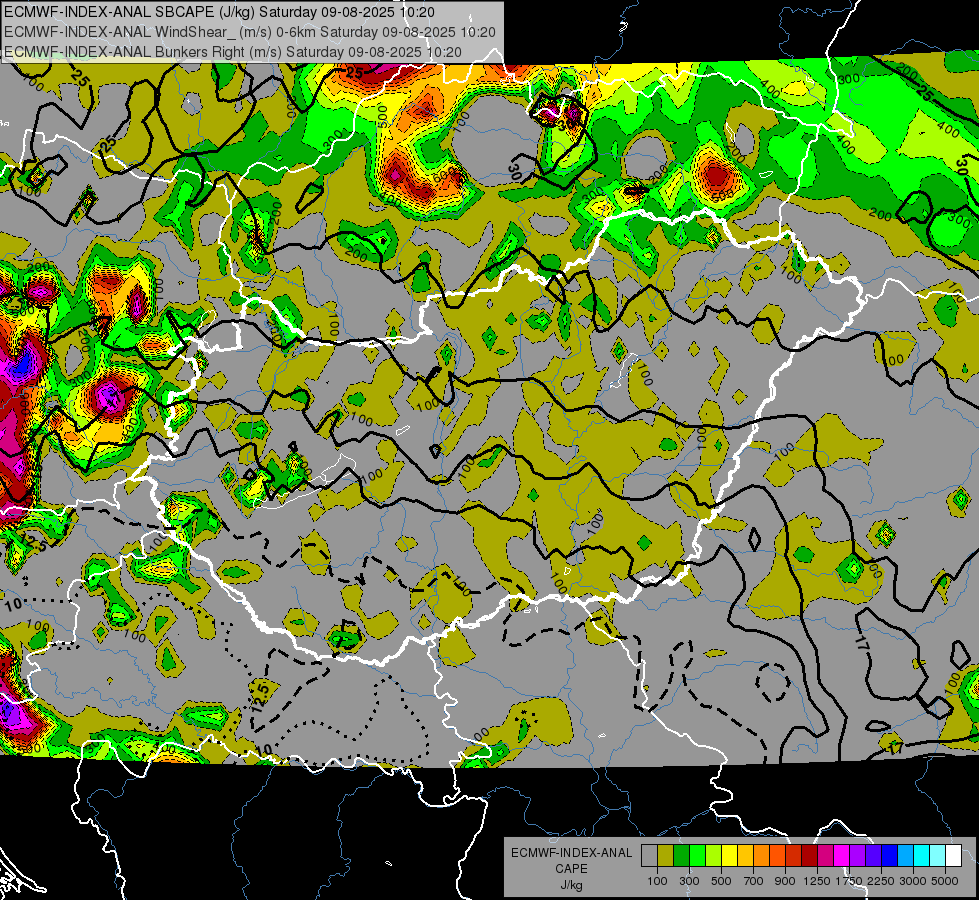Pick the white swatch after 5000
The width and height of the screenshot is (979, 900).
pos(953,855)
